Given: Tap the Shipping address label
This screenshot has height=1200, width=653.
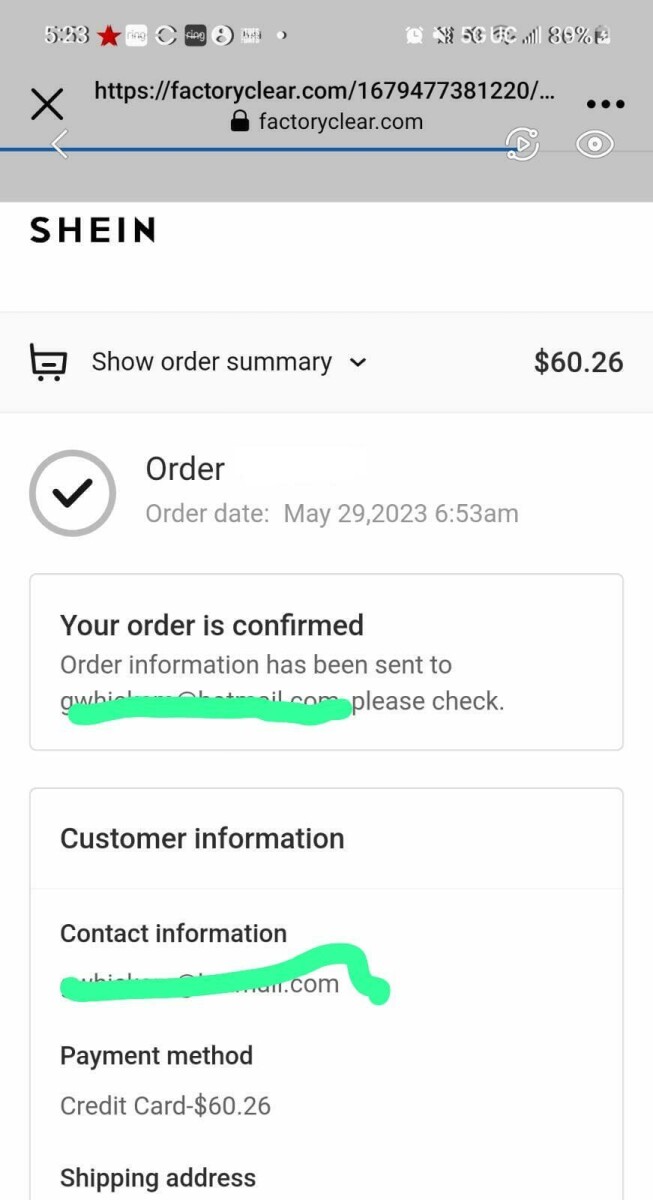Looking at the screenshot, I should (x=158, y=1178).
